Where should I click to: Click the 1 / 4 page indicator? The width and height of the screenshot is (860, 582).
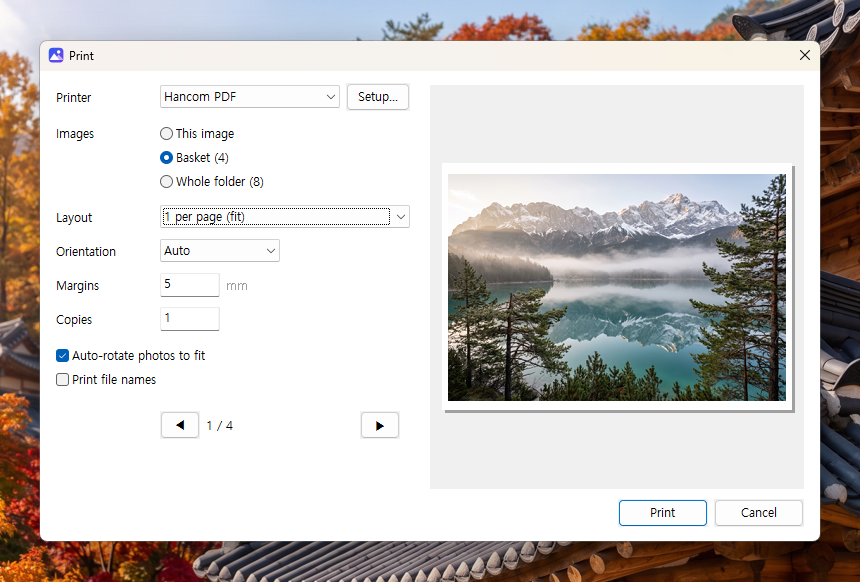click(x=219, y=426)
